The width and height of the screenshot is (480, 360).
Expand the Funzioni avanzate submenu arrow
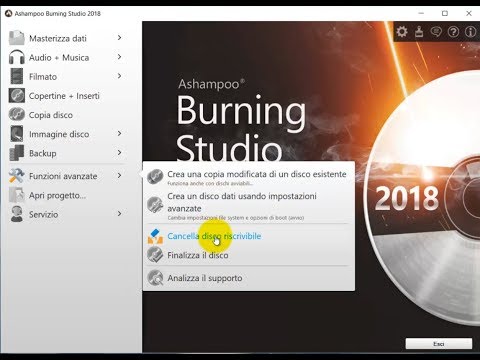[119, 175]
